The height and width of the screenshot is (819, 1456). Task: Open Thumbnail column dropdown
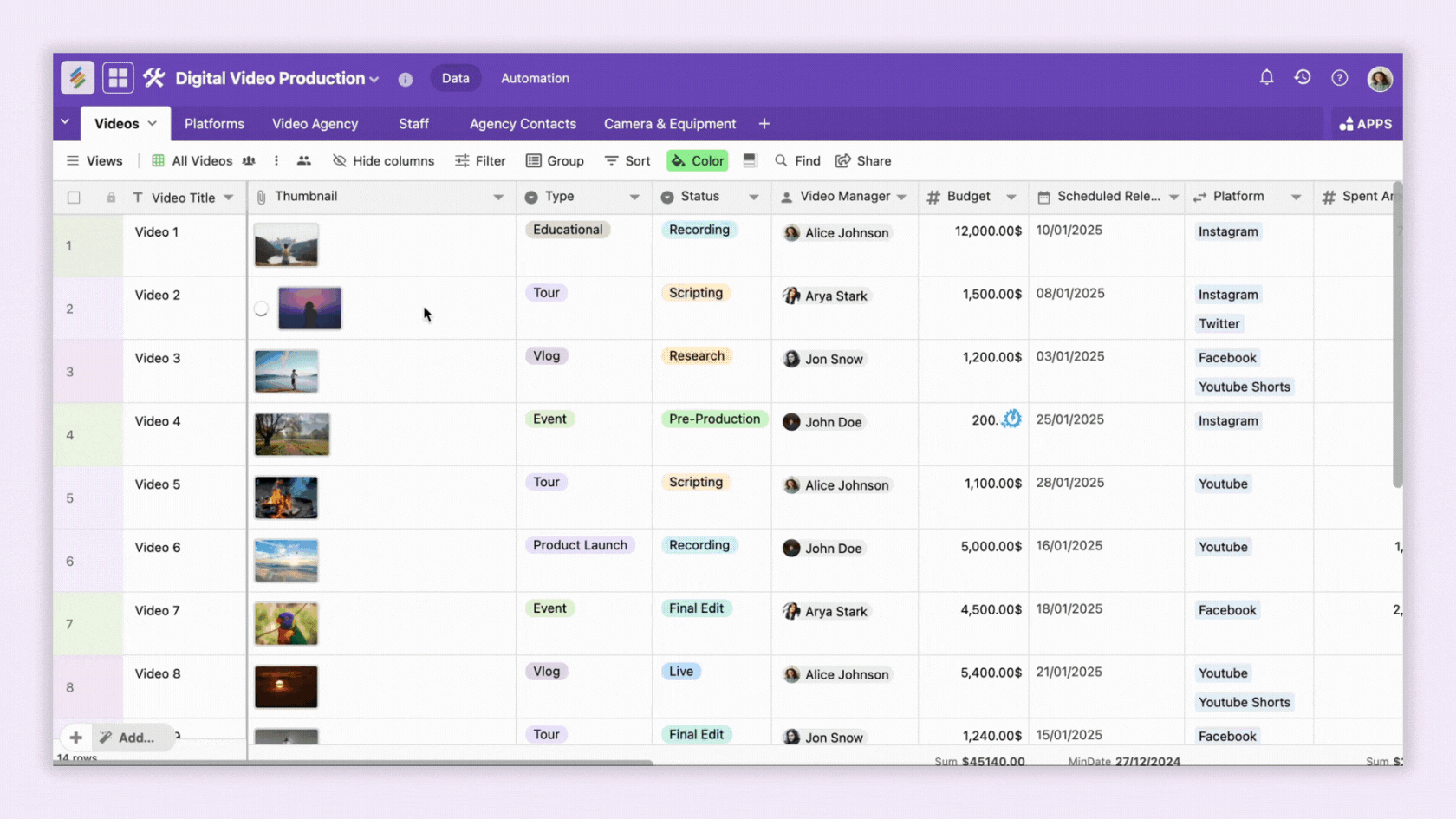click(x=498, y=197)
